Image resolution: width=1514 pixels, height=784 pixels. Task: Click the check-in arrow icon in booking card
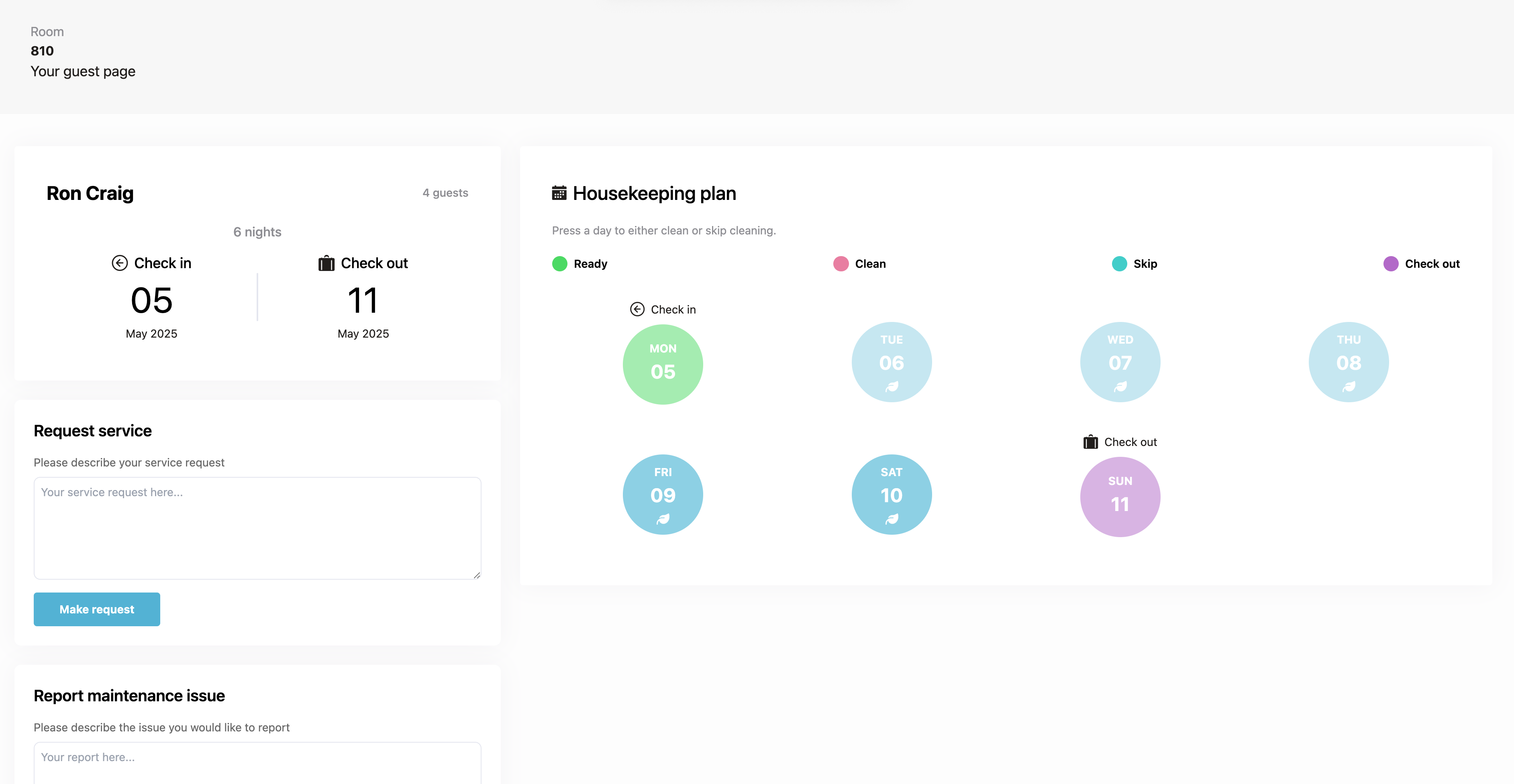coord(119,263)
